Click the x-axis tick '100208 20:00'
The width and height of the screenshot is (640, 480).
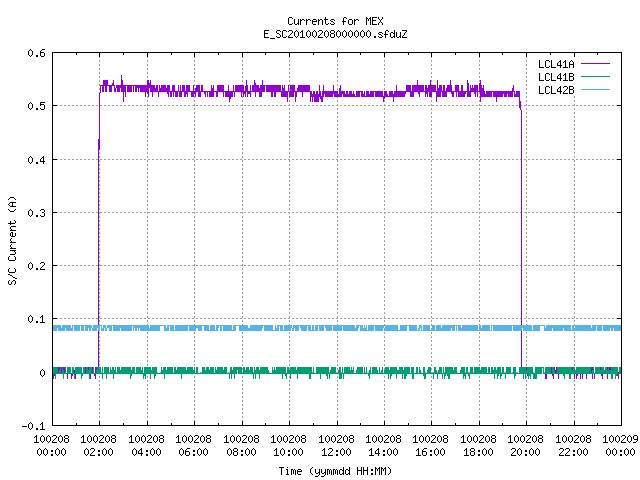pos(526,445)
